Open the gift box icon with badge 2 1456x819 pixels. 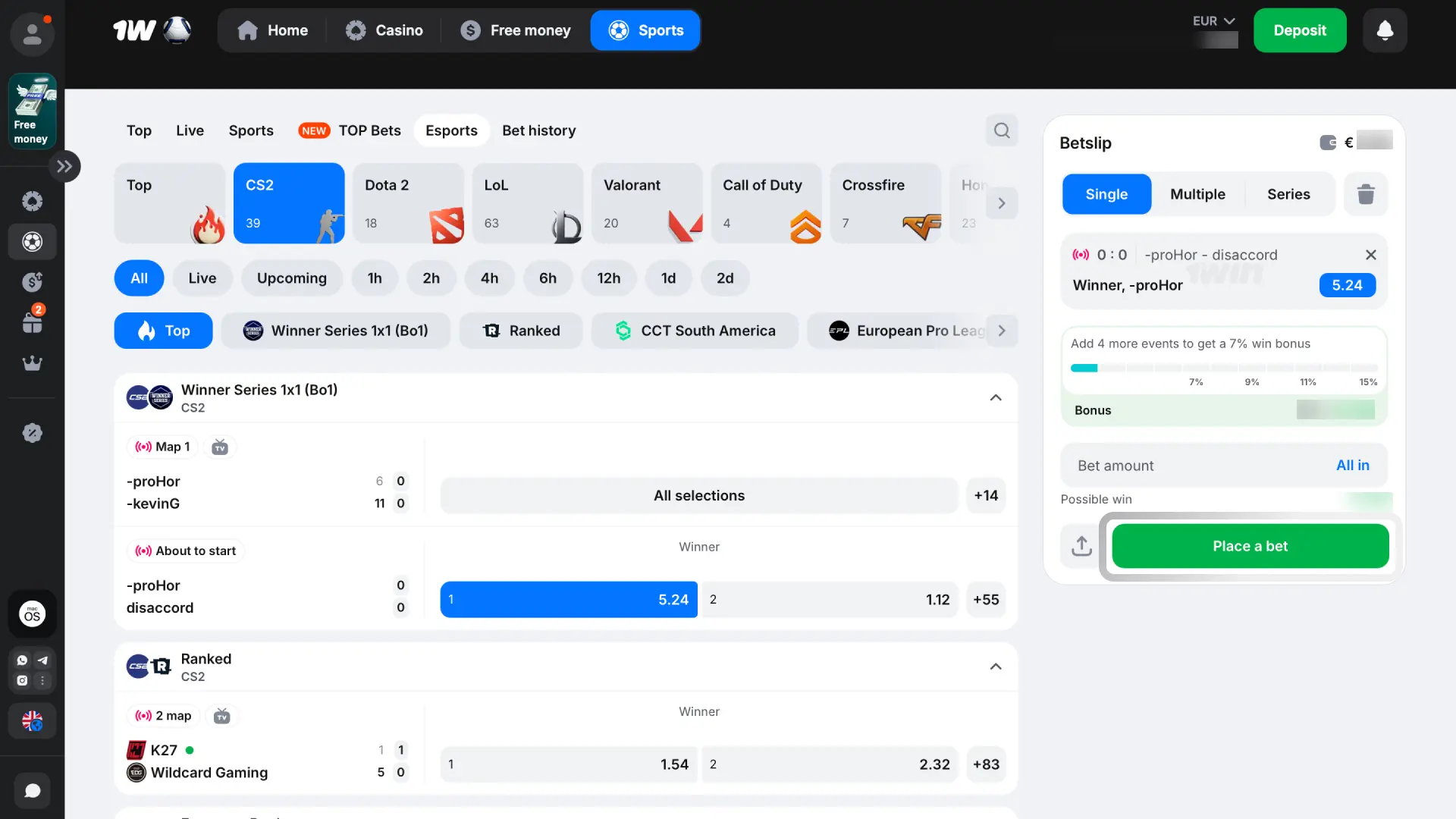32,322
